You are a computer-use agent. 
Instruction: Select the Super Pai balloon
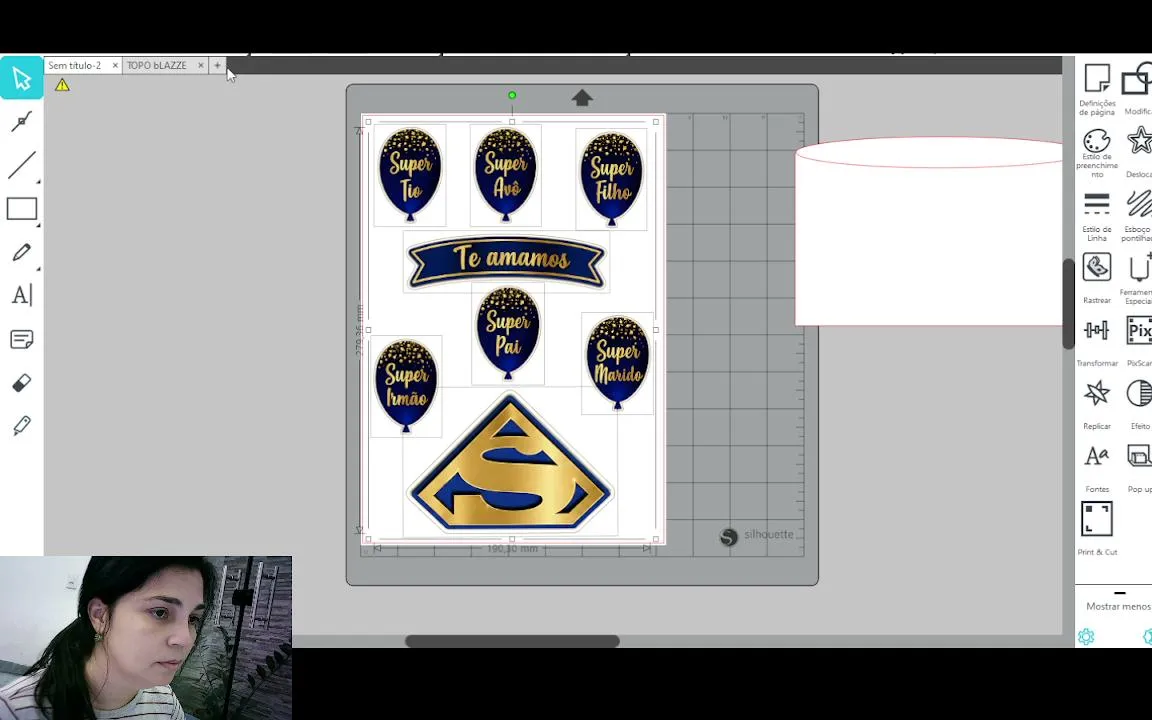click(x=508, y=334)
